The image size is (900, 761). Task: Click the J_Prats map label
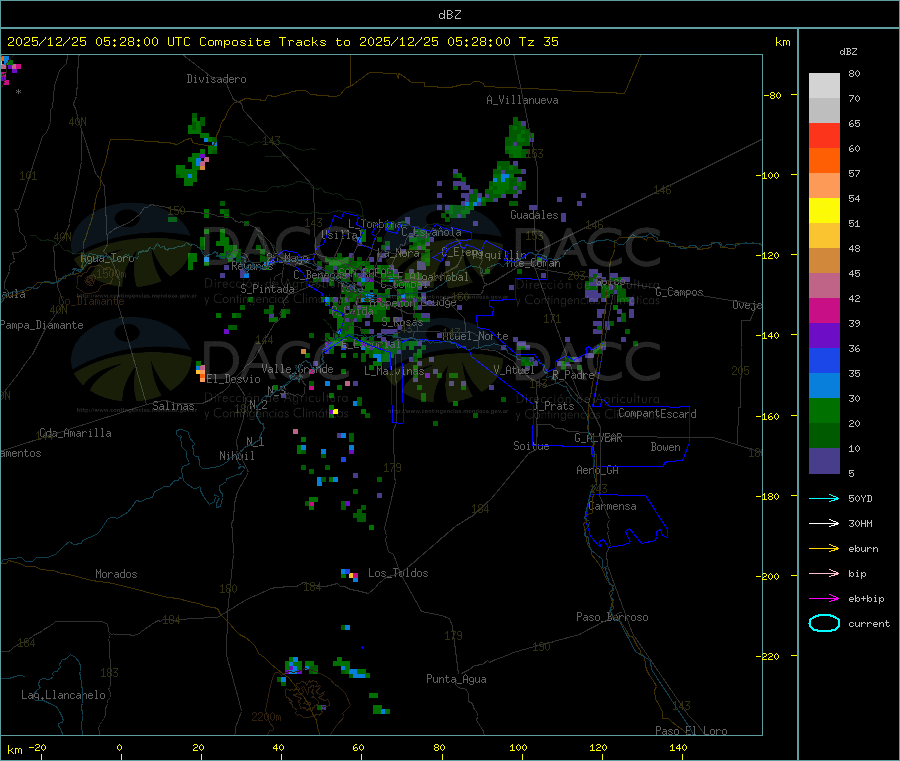pyautogui.click(x=553, y=405)
